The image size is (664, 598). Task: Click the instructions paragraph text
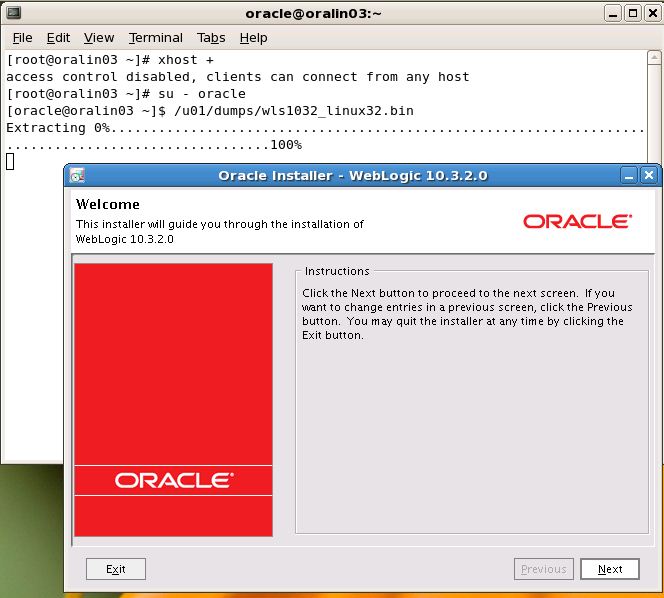(x=467, y=314)
